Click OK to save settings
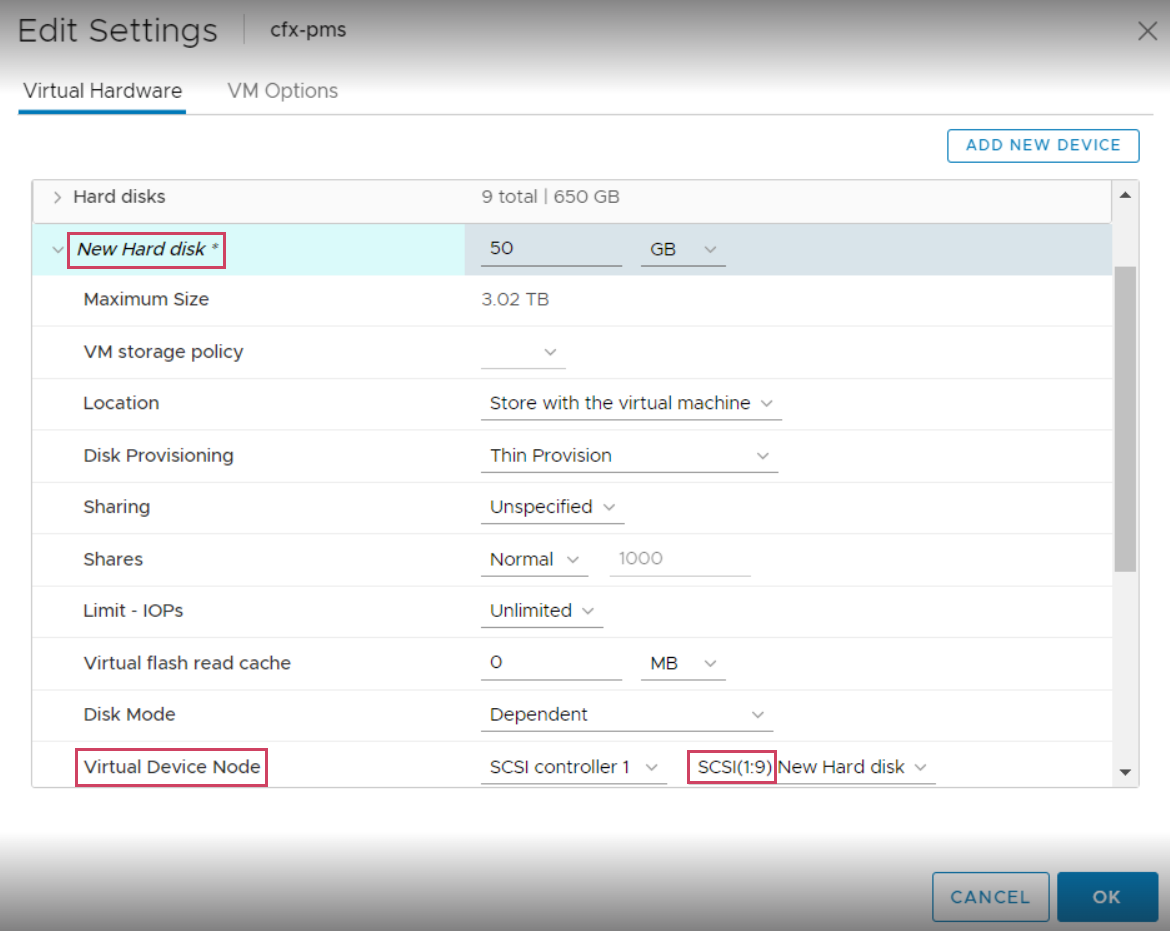1171x931 pixels. 1107,897
